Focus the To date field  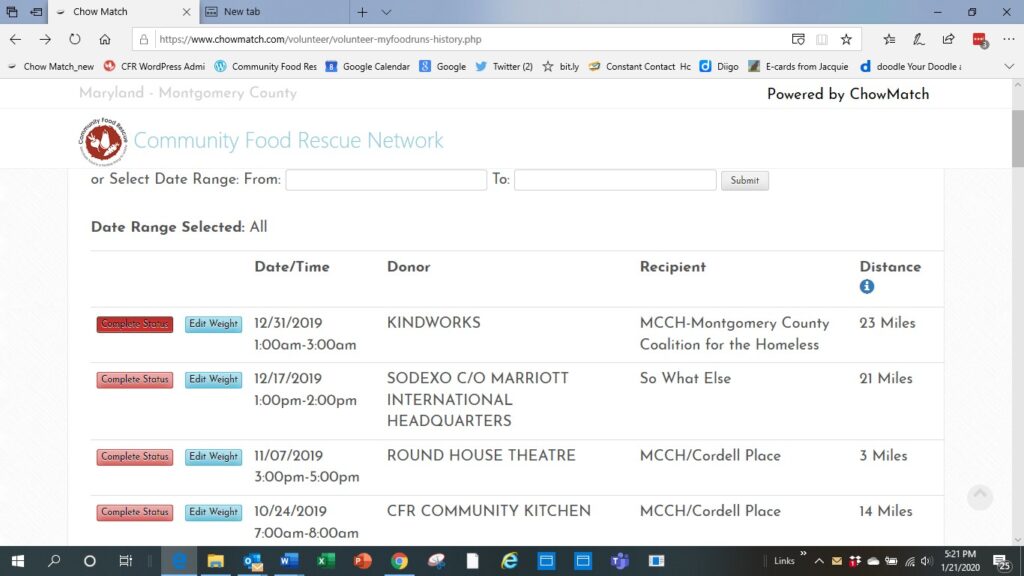click(615, 180)
